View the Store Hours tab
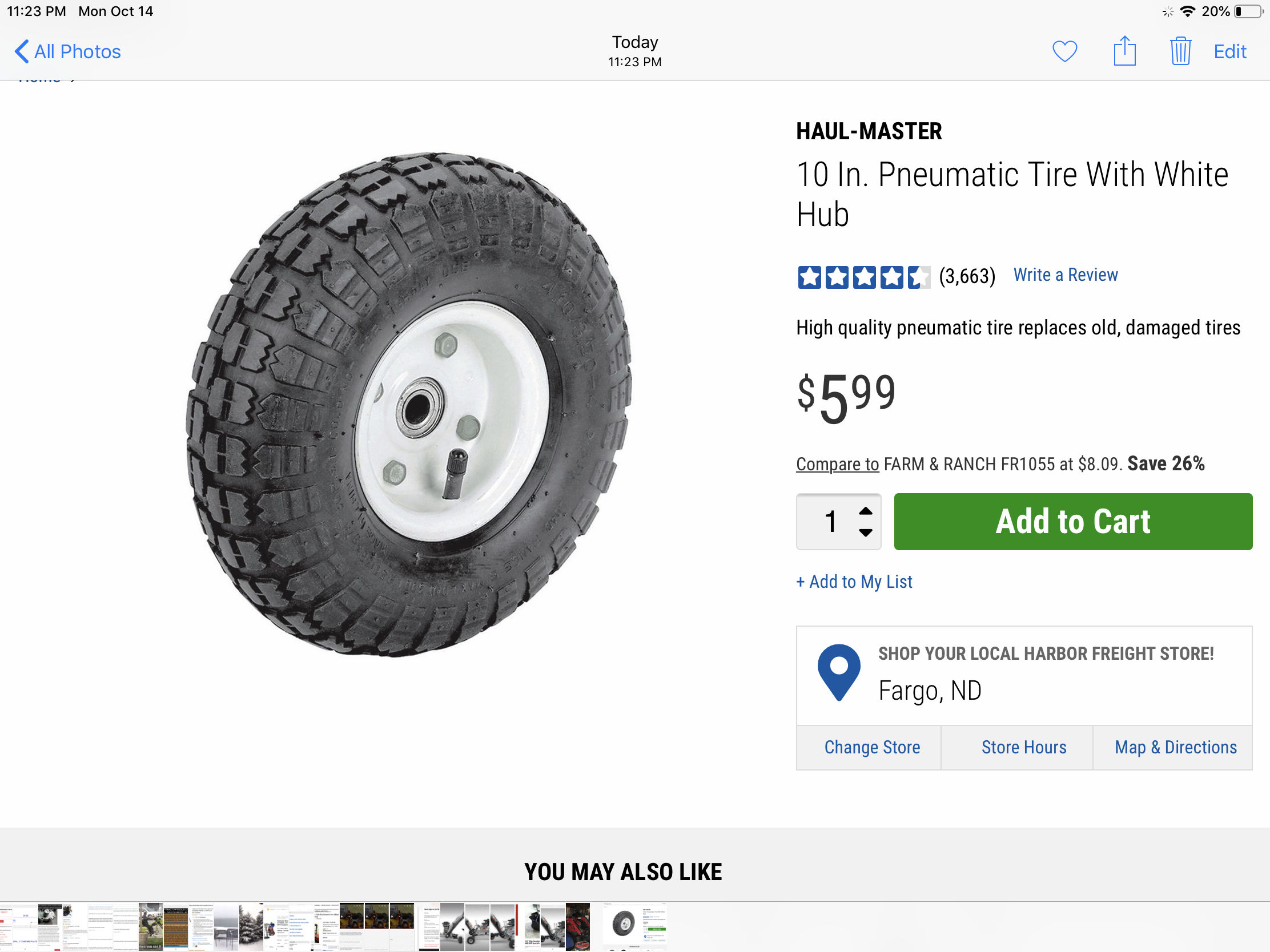Image resolution: width=1270 pixels, height=952 pixels. [1024, 747]
